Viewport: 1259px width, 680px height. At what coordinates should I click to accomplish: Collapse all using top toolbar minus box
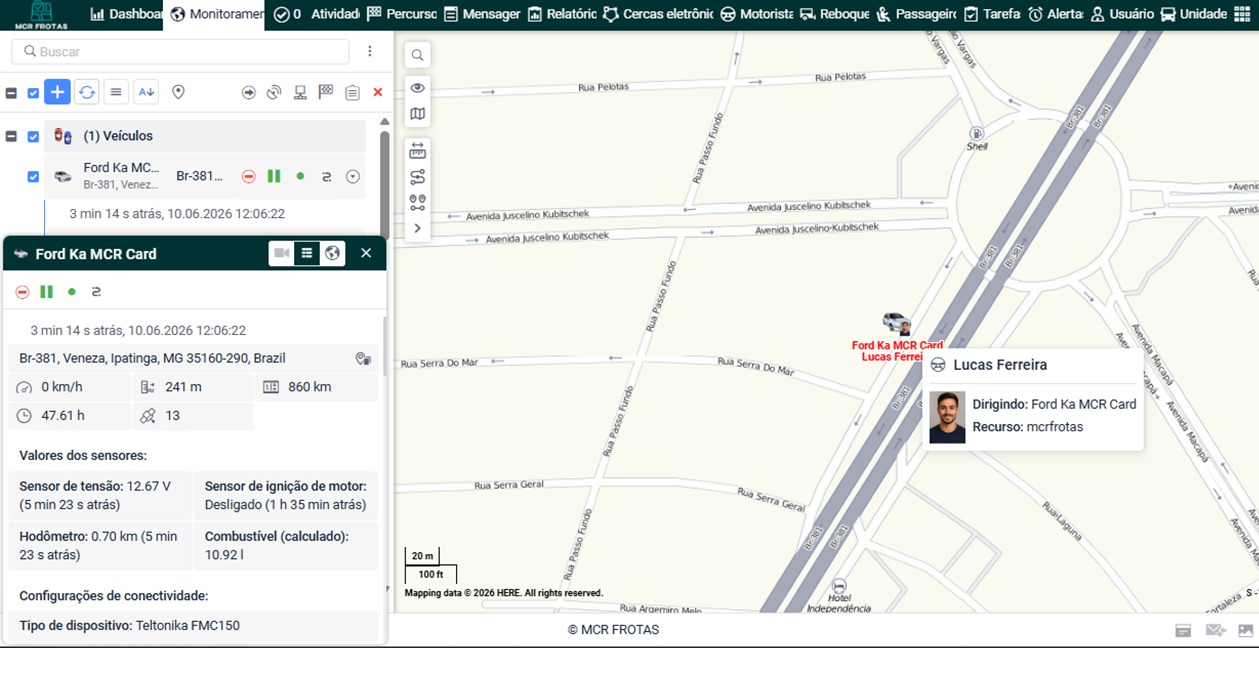tap(11, 93)
